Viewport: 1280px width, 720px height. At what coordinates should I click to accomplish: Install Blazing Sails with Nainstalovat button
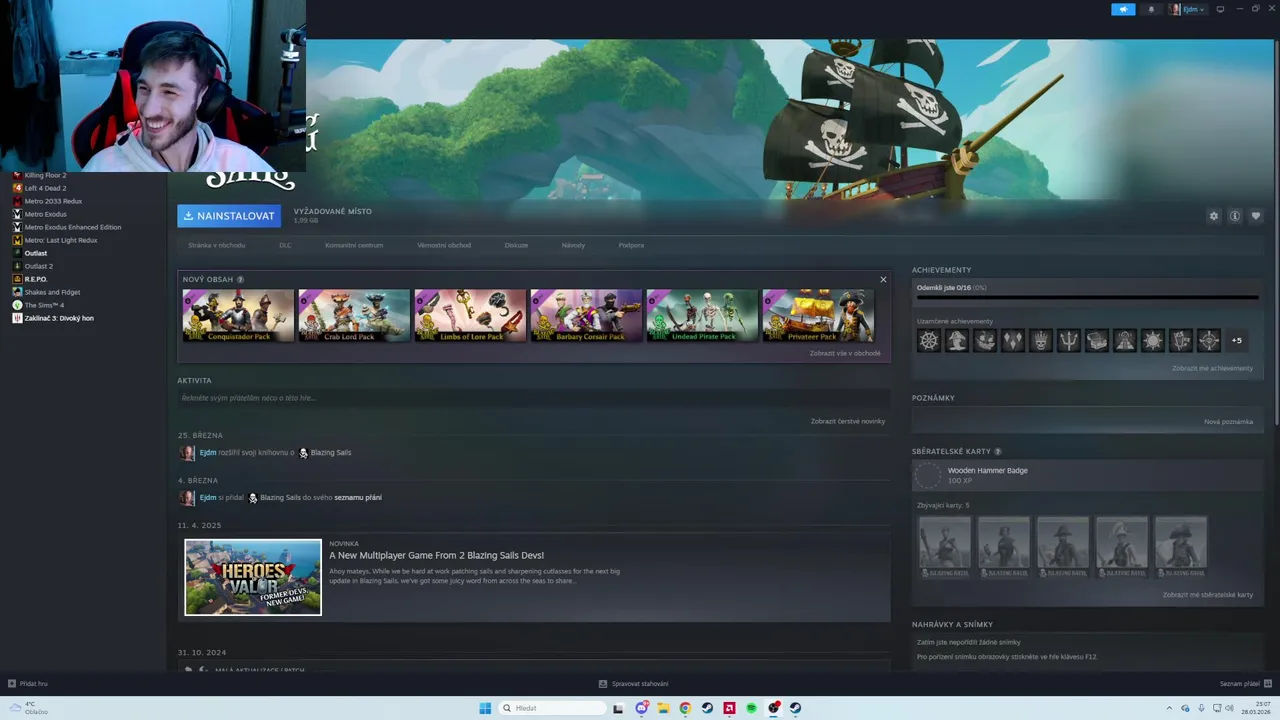click(229, 216)
